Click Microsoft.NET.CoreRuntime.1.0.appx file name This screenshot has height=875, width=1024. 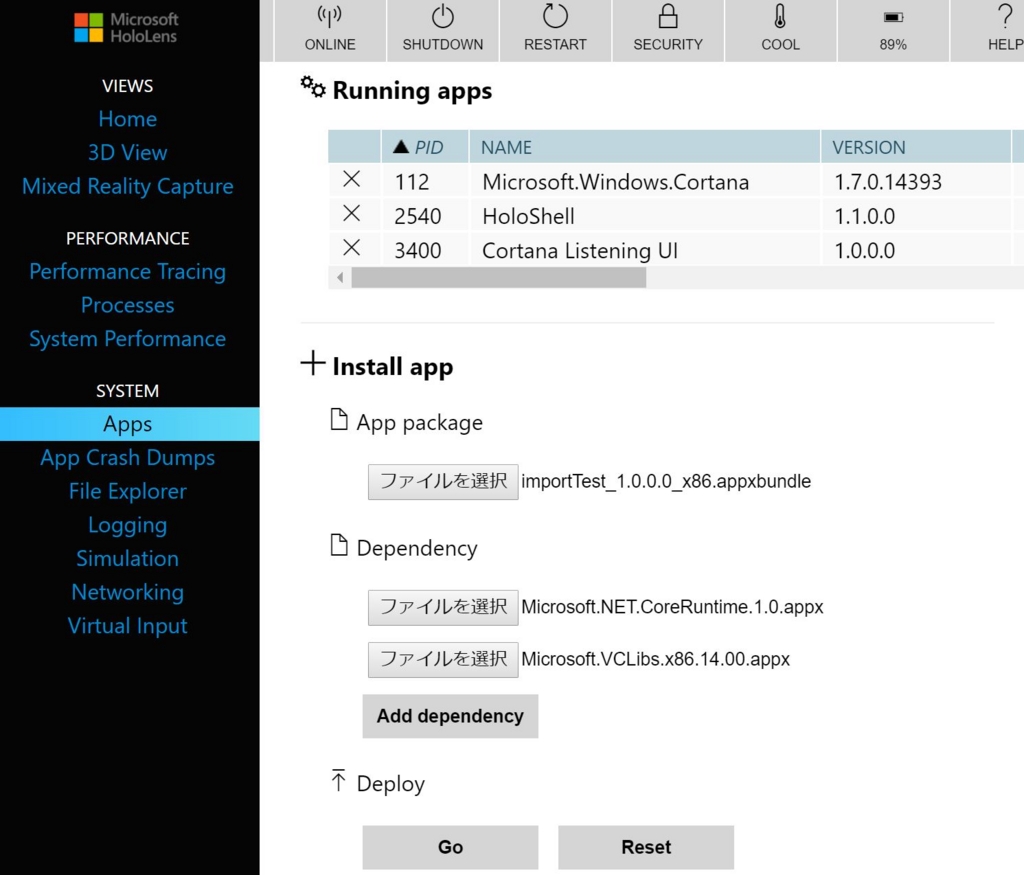(673, 607)
